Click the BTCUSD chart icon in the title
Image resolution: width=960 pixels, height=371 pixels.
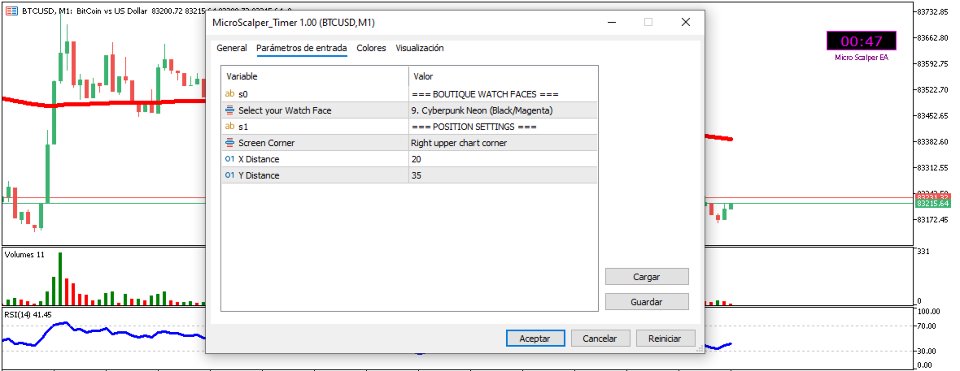(12, 10)
